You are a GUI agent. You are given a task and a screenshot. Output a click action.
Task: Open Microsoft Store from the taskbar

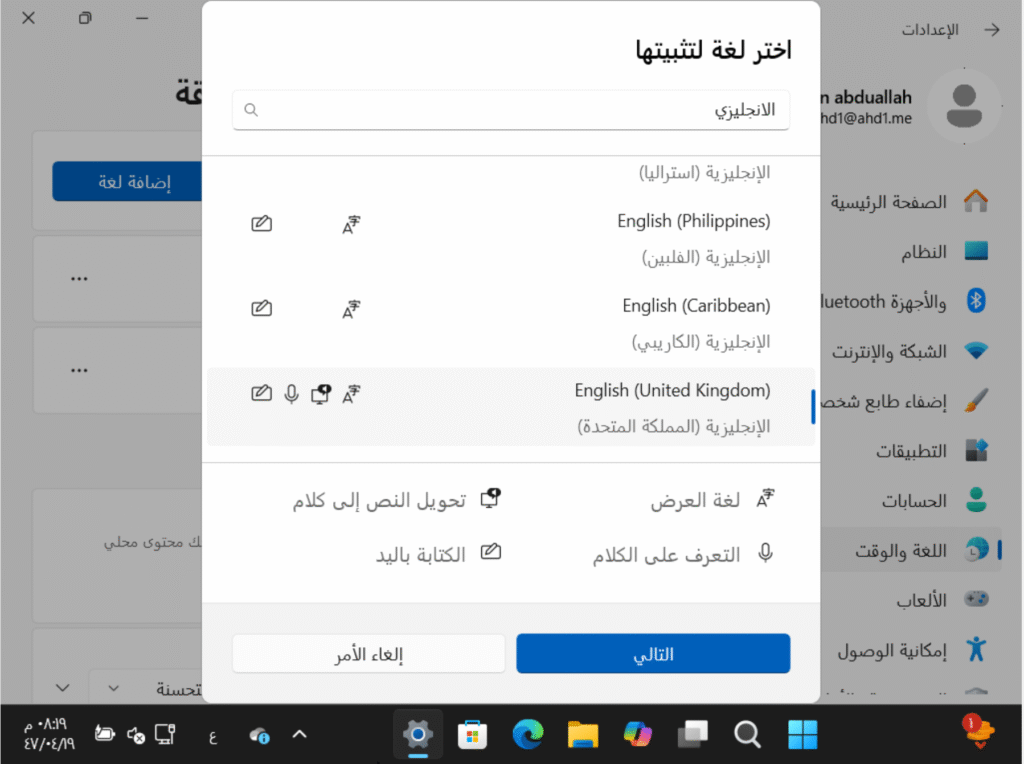(472, 735)
